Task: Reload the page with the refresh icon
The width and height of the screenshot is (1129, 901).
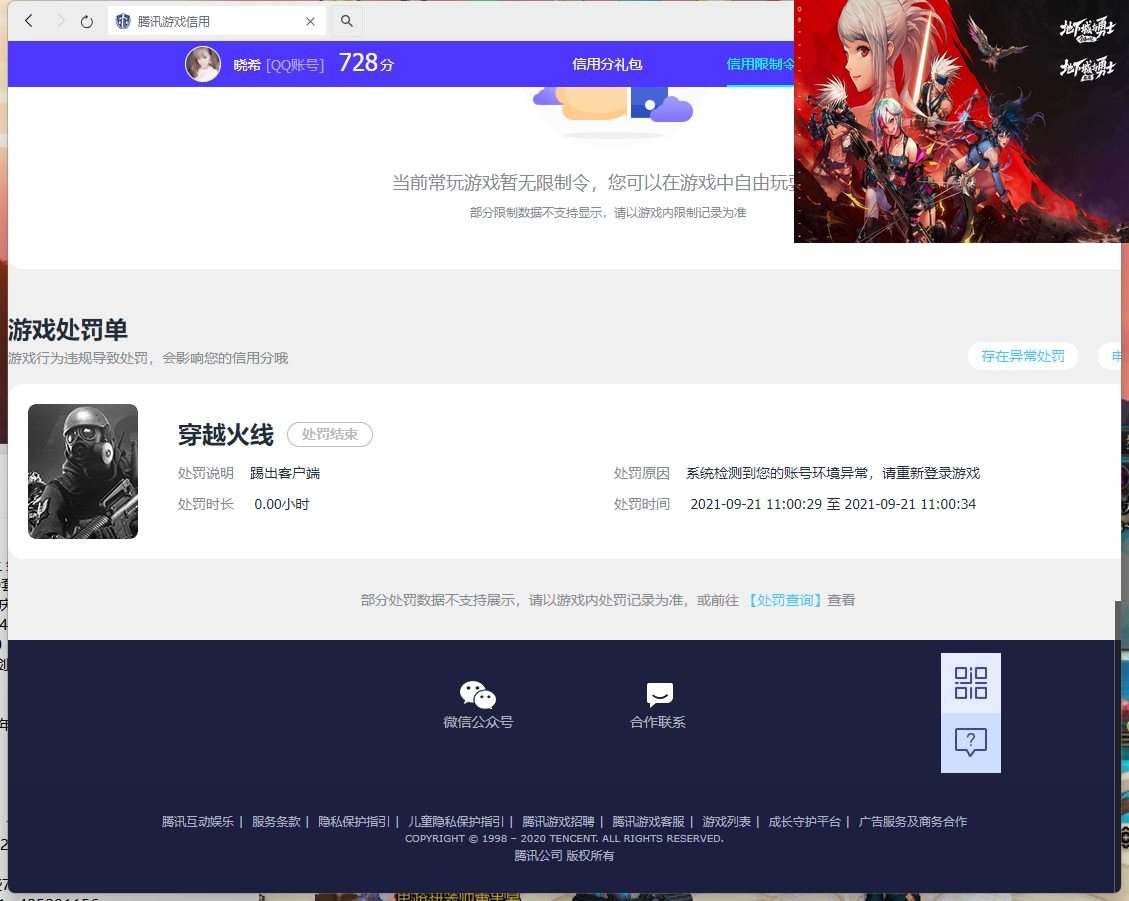Action: coord(86,22)
